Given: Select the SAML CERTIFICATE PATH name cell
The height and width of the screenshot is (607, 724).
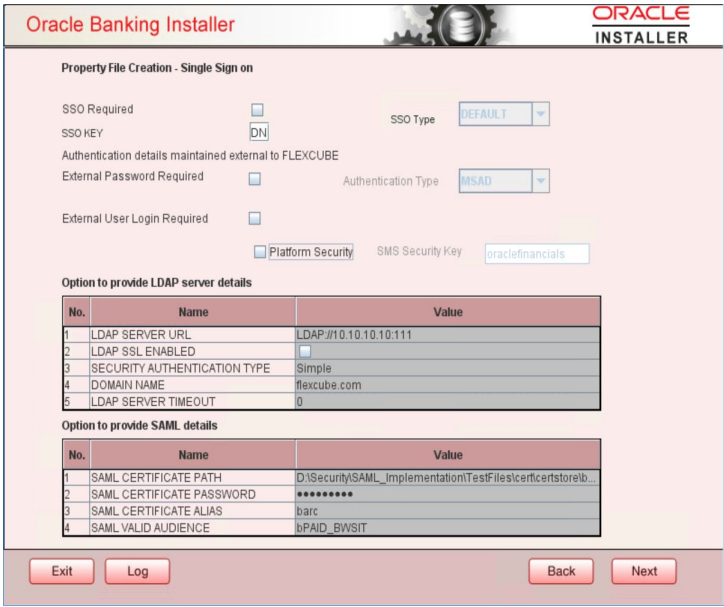Looking at the screenshot, I should tap(193, 477).
